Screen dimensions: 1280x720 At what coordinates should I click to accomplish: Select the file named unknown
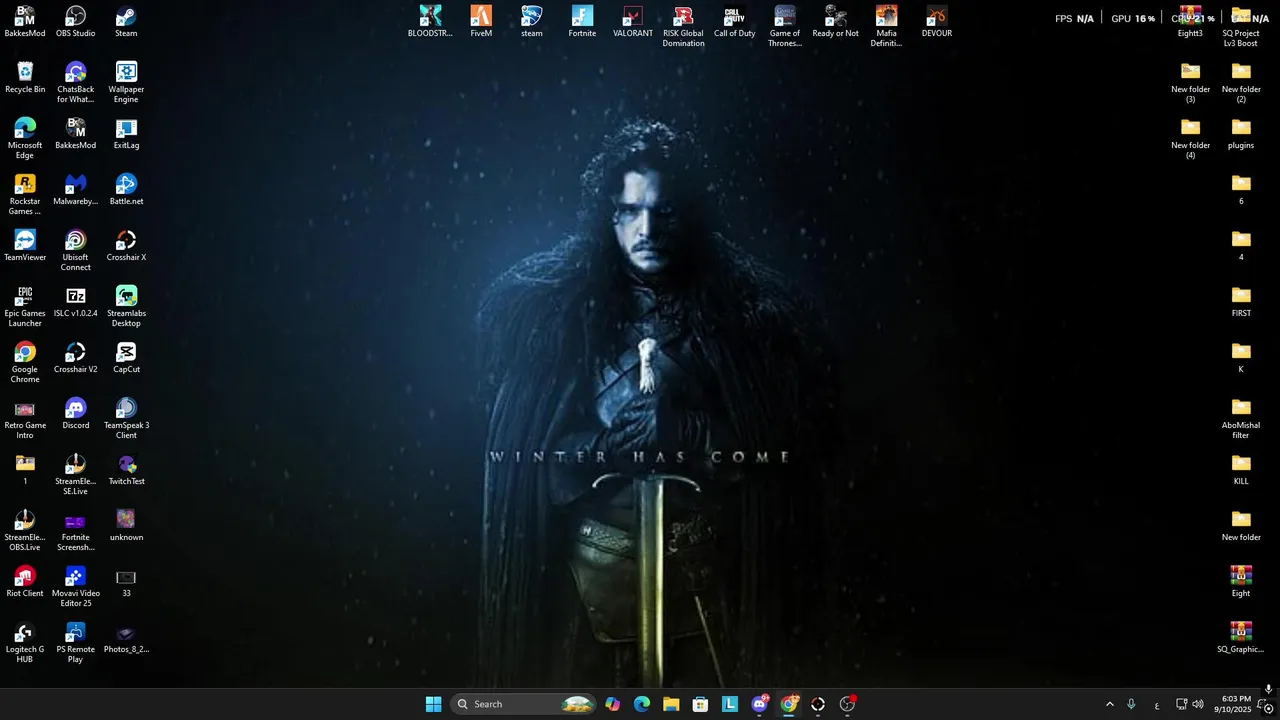(x=126, y=526)
